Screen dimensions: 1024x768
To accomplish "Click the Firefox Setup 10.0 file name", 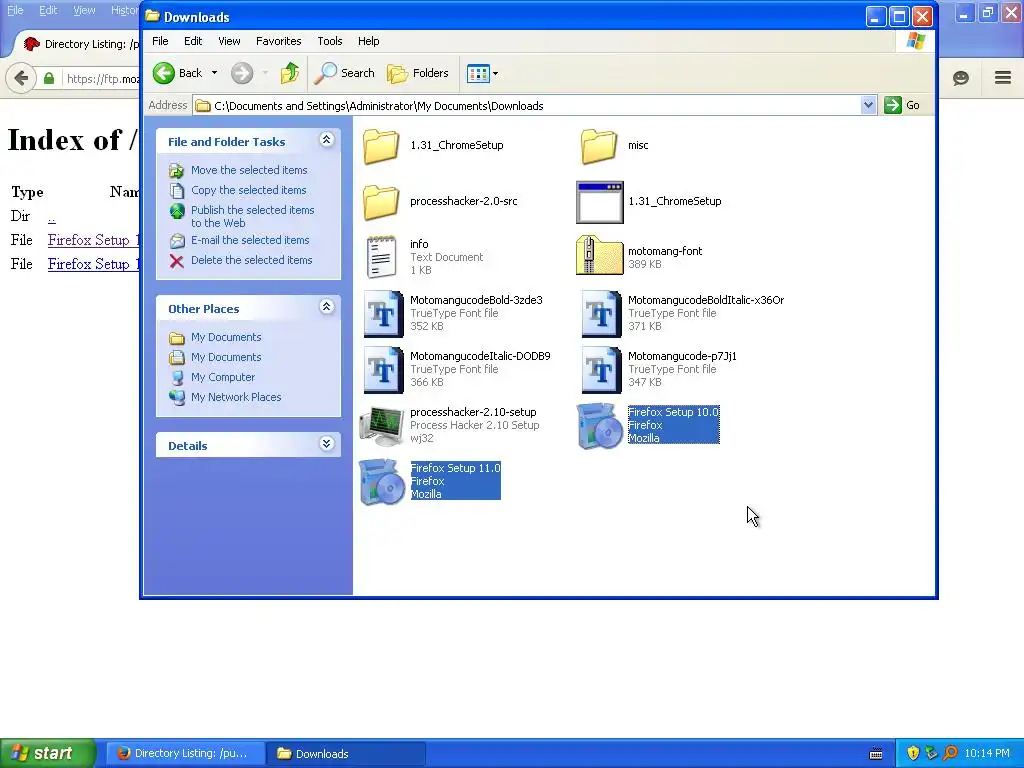I will coord(673,412).
